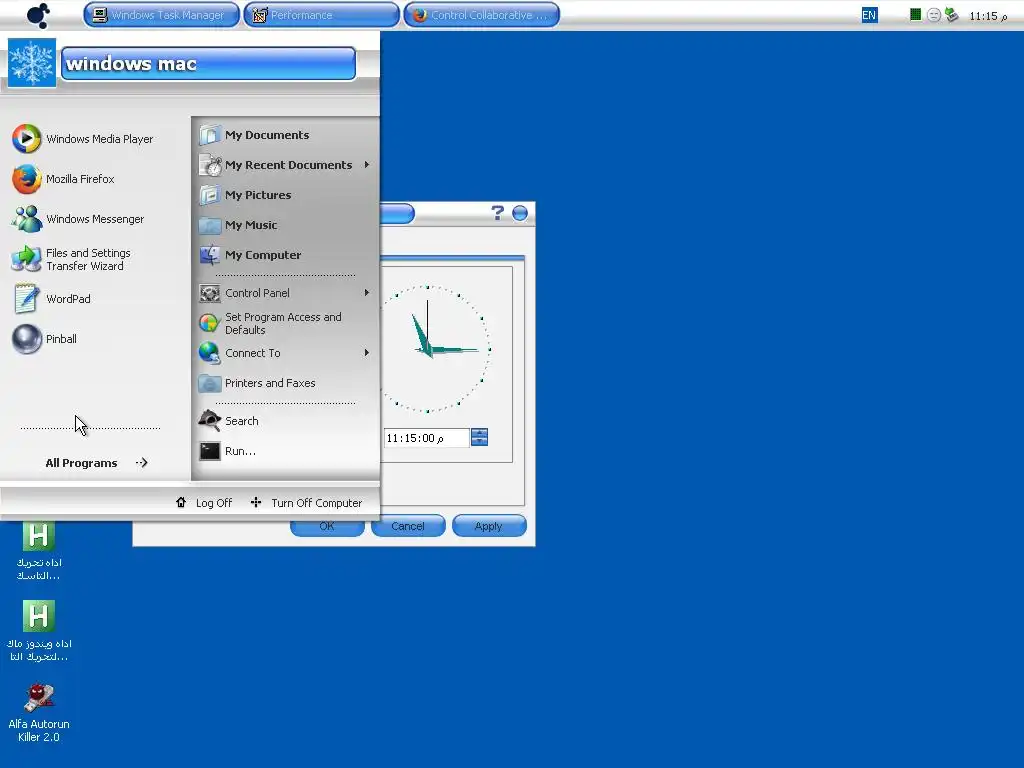
Task: Expand My Recent Documents submenu
Action: [367, 165]
